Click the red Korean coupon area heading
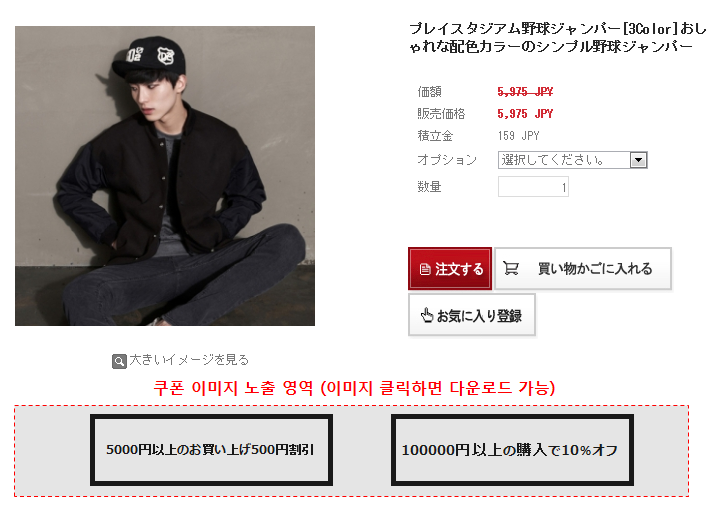 (x=354, y=388)
